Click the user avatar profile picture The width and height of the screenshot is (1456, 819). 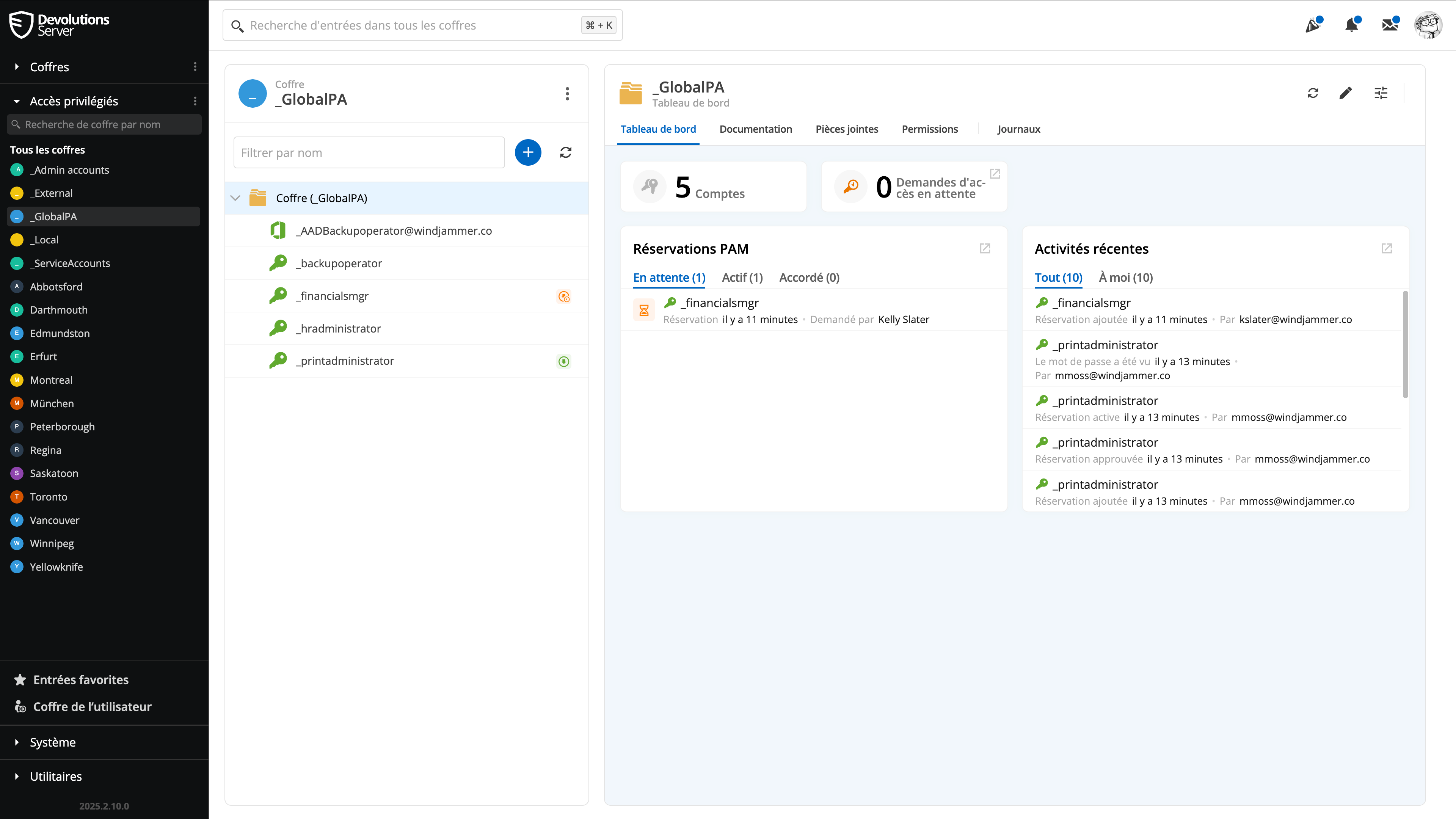(x=1428, y=25)
